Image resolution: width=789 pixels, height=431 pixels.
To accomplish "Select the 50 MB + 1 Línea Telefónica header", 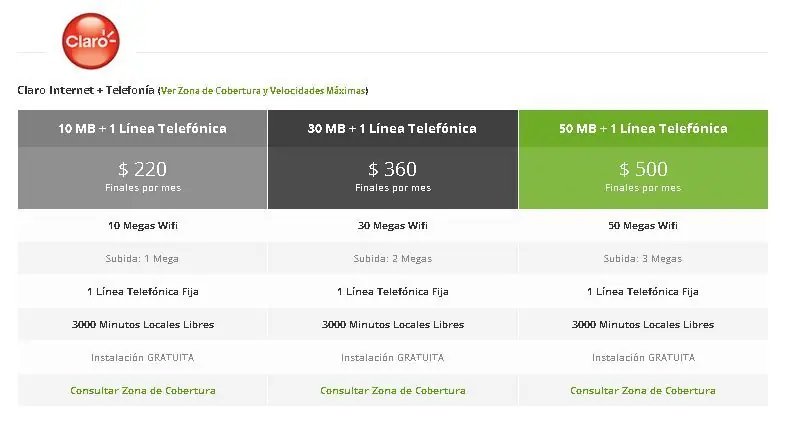I will point(643,129).
